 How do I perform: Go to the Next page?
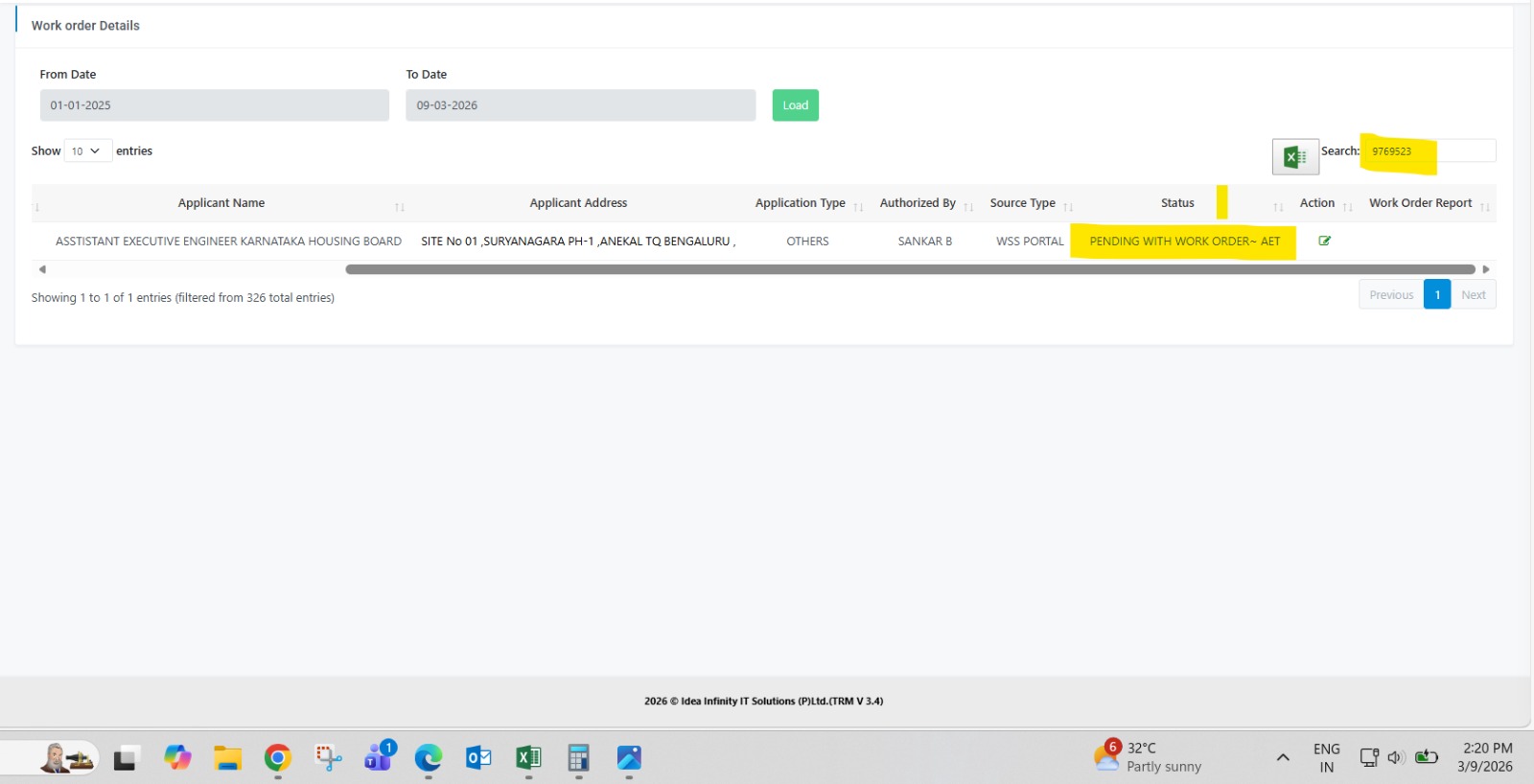1474,295
